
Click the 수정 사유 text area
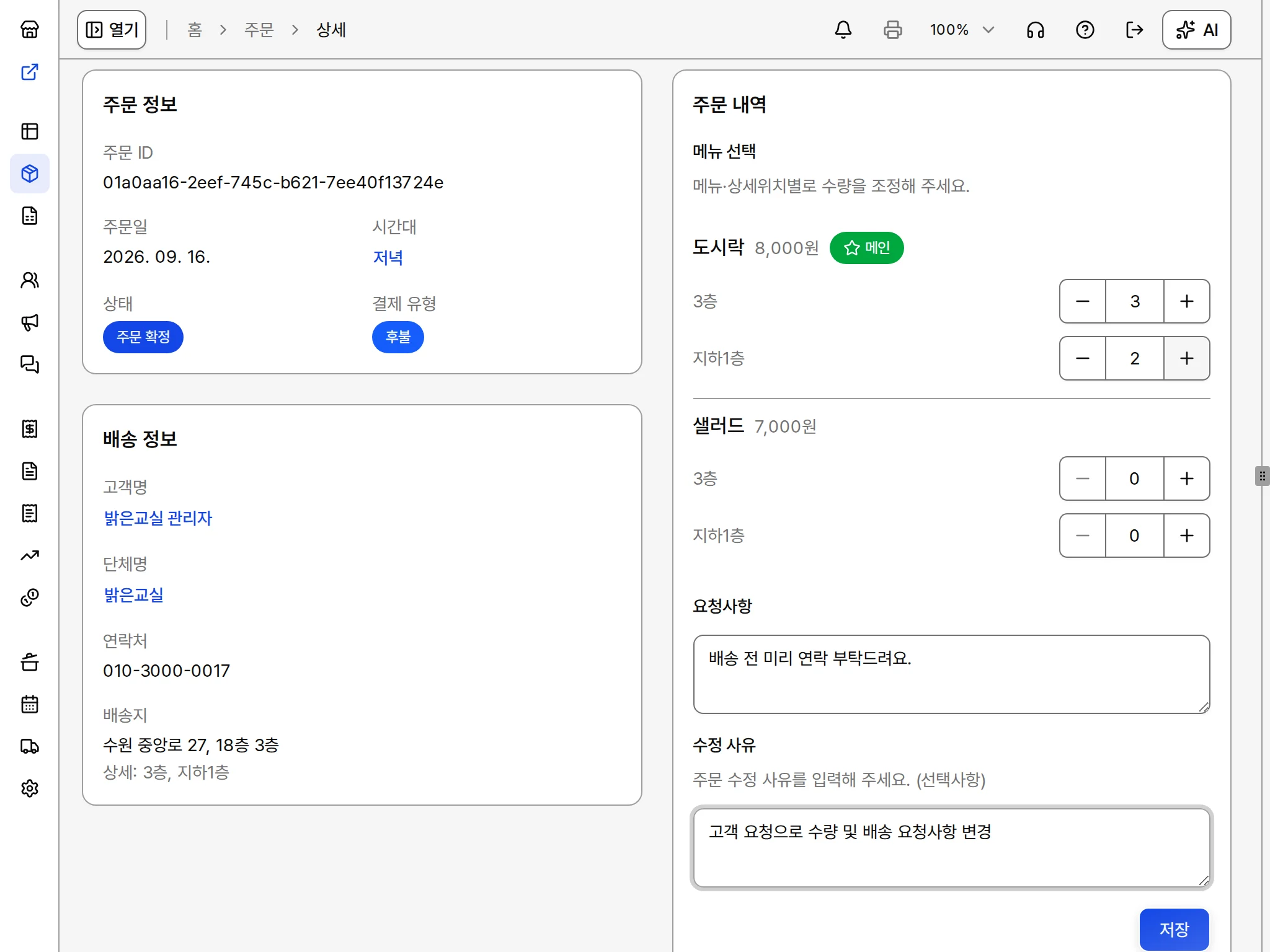pos(951,848)
